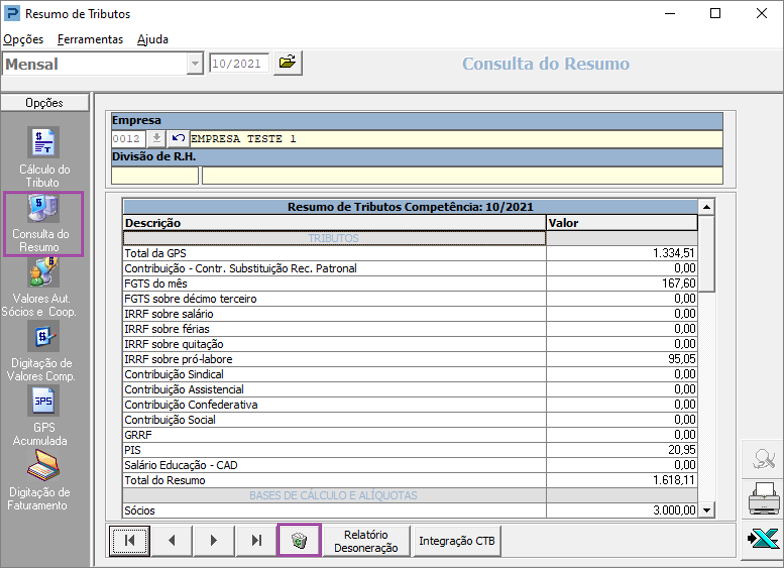This screenshot has width=784, height=568.
Task: Click Integração CTB button
Action: click(x=457, y=541)
